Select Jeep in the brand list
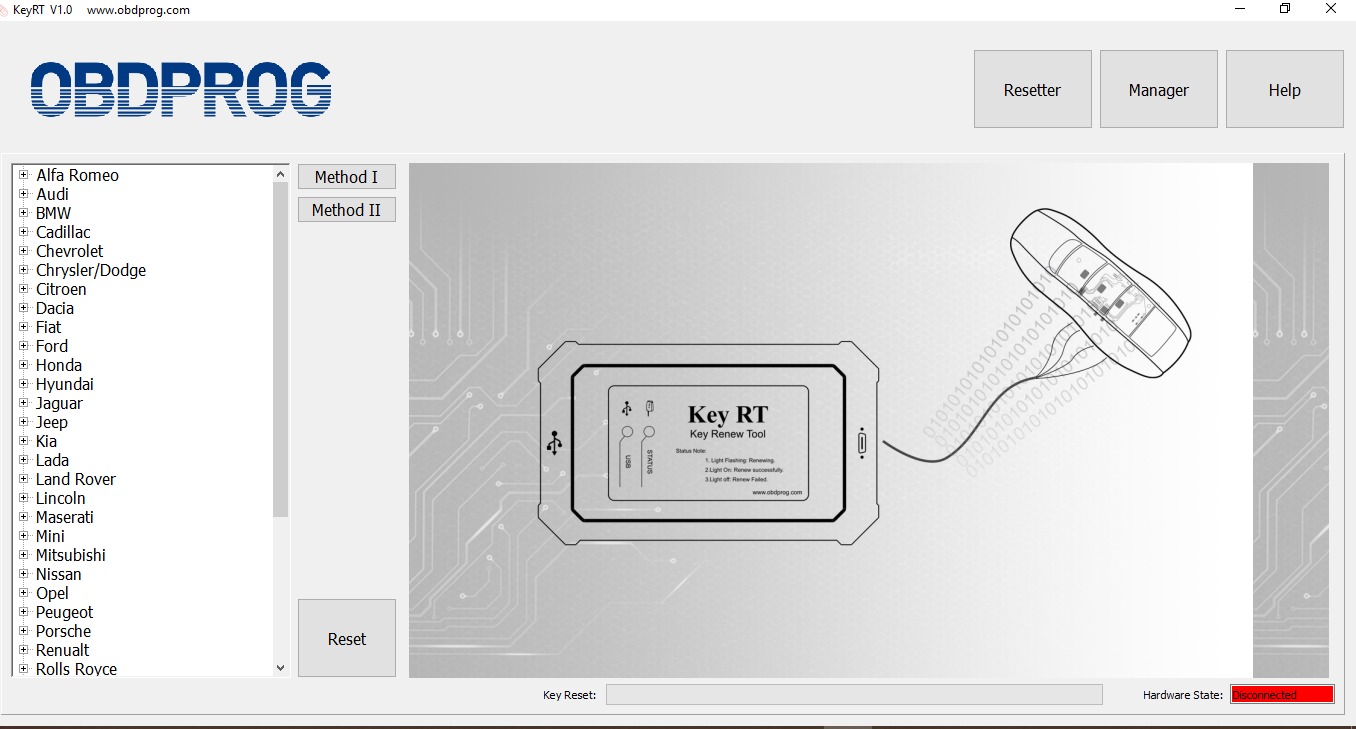Screen dimensions: 1356x729 52,422
